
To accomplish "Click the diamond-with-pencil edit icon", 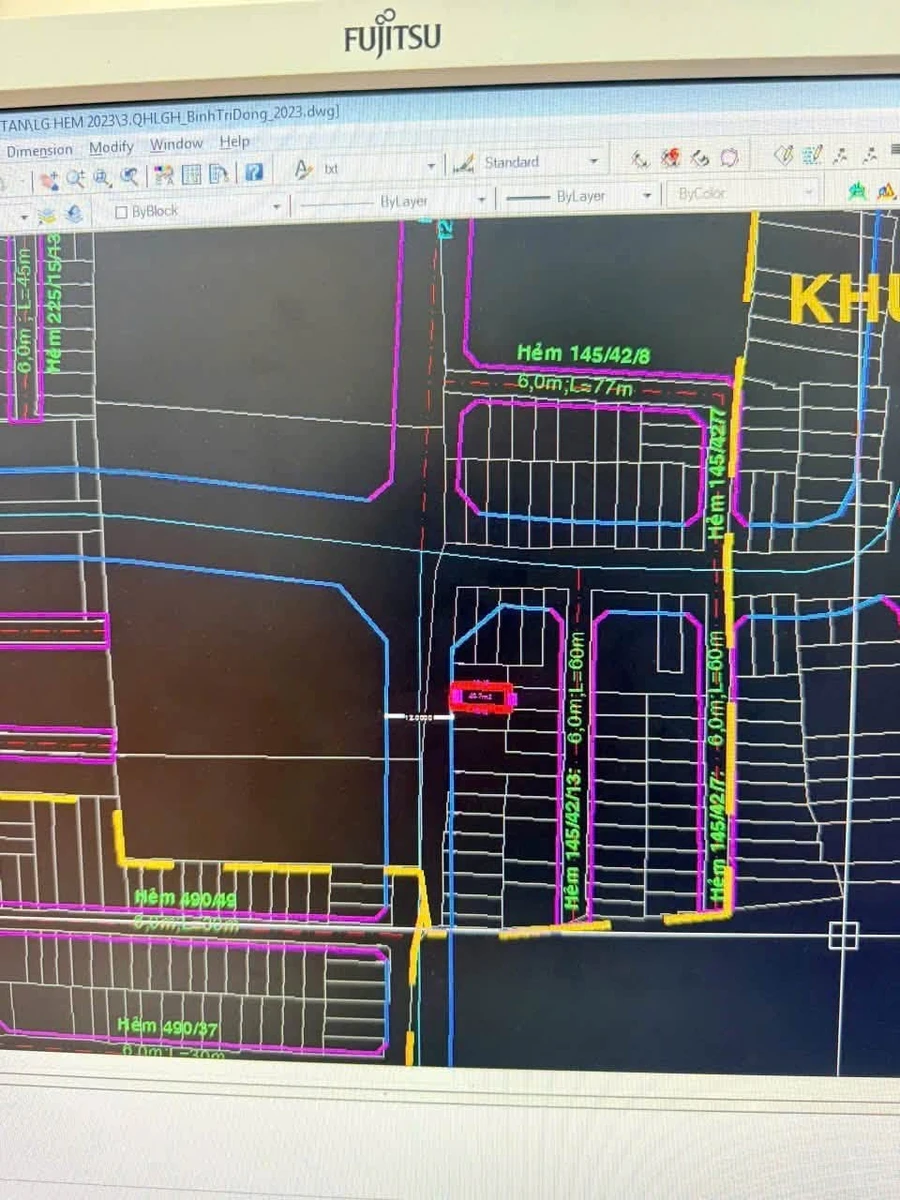I will pos(784,154).
